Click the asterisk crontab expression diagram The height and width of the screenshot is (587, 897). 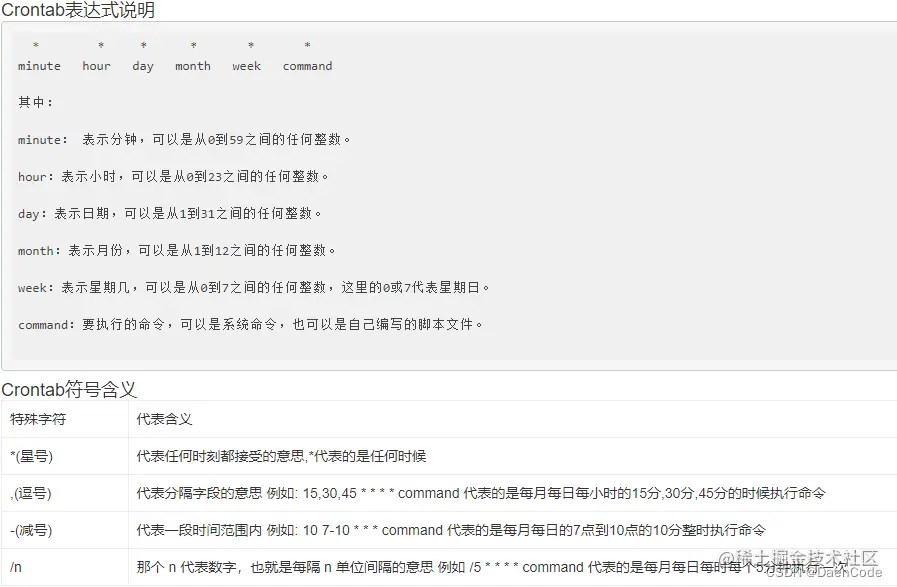tap(175, 55)
